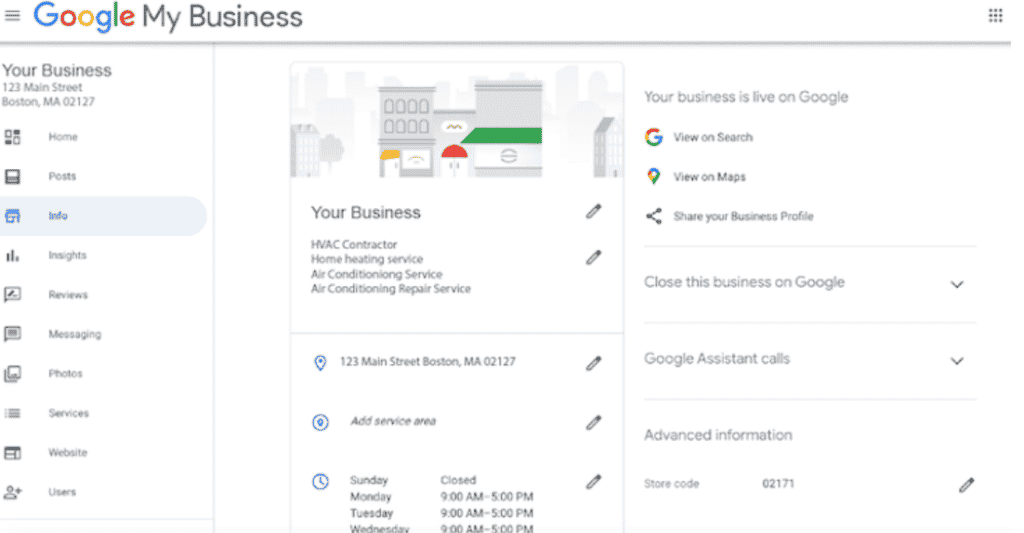Image resolution: width=1024 pixels, height=533 pixels.
Task: Edit the address pencil icon
Action: (593, 363)
